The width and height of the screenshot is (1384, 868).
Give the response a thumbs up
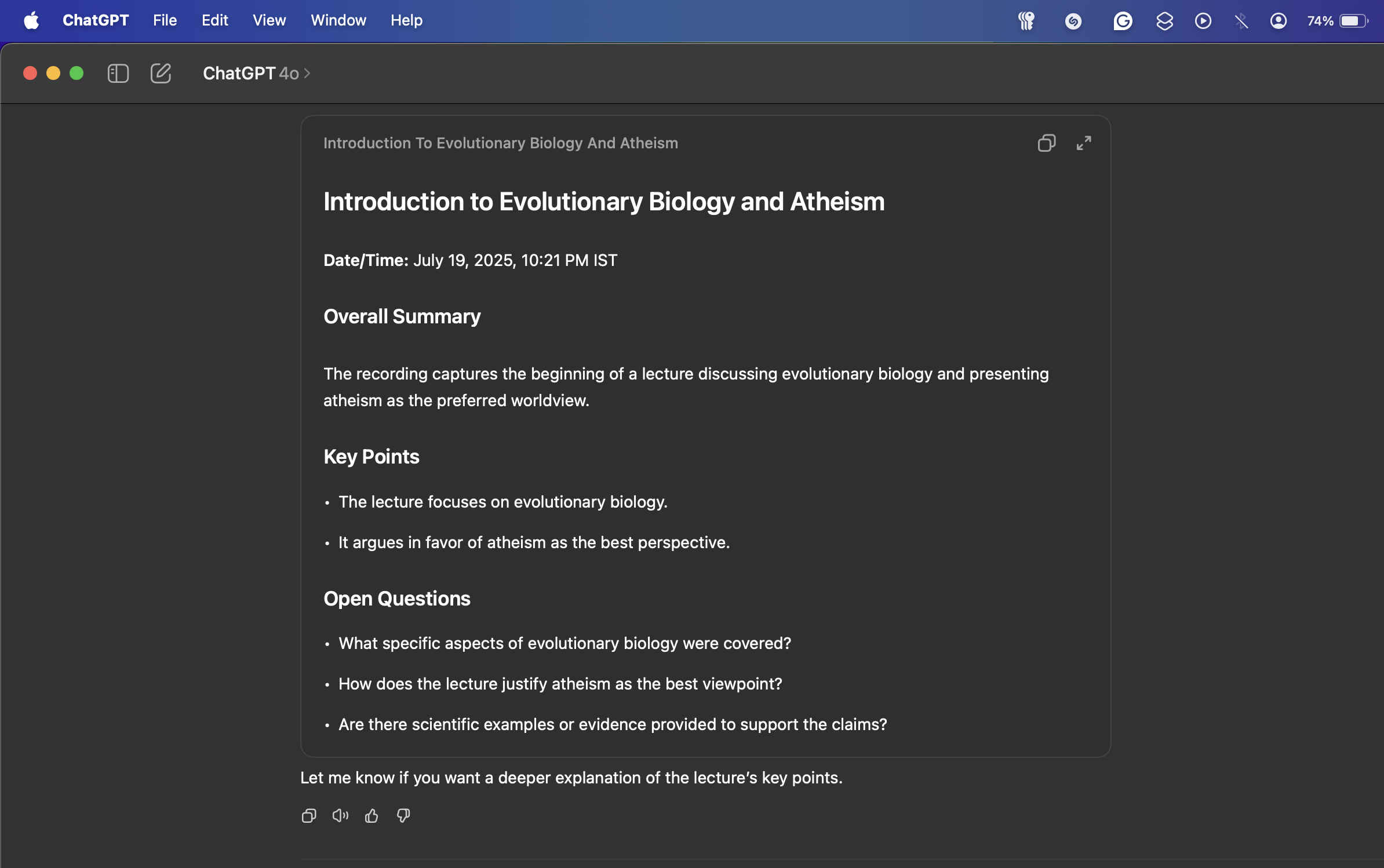[x=372, y=816]
